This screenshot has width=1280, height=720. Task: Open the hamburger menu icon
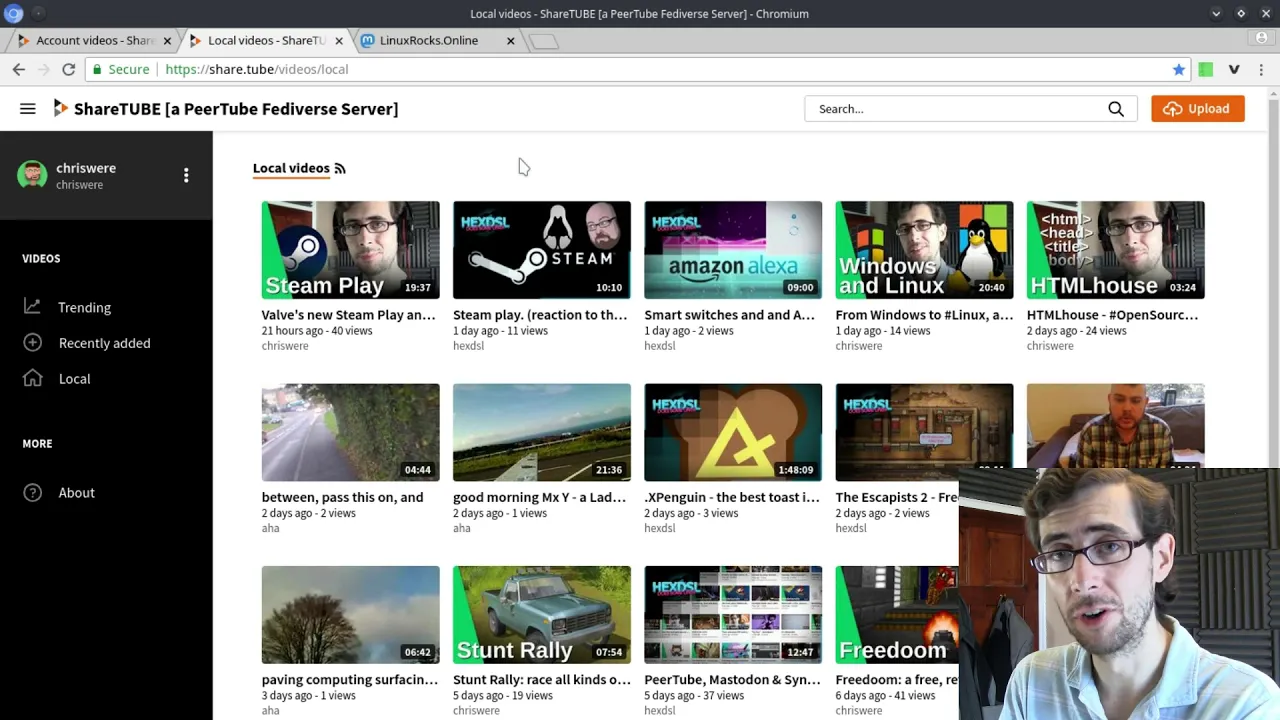pyautogui.click(x=28, y=109)
